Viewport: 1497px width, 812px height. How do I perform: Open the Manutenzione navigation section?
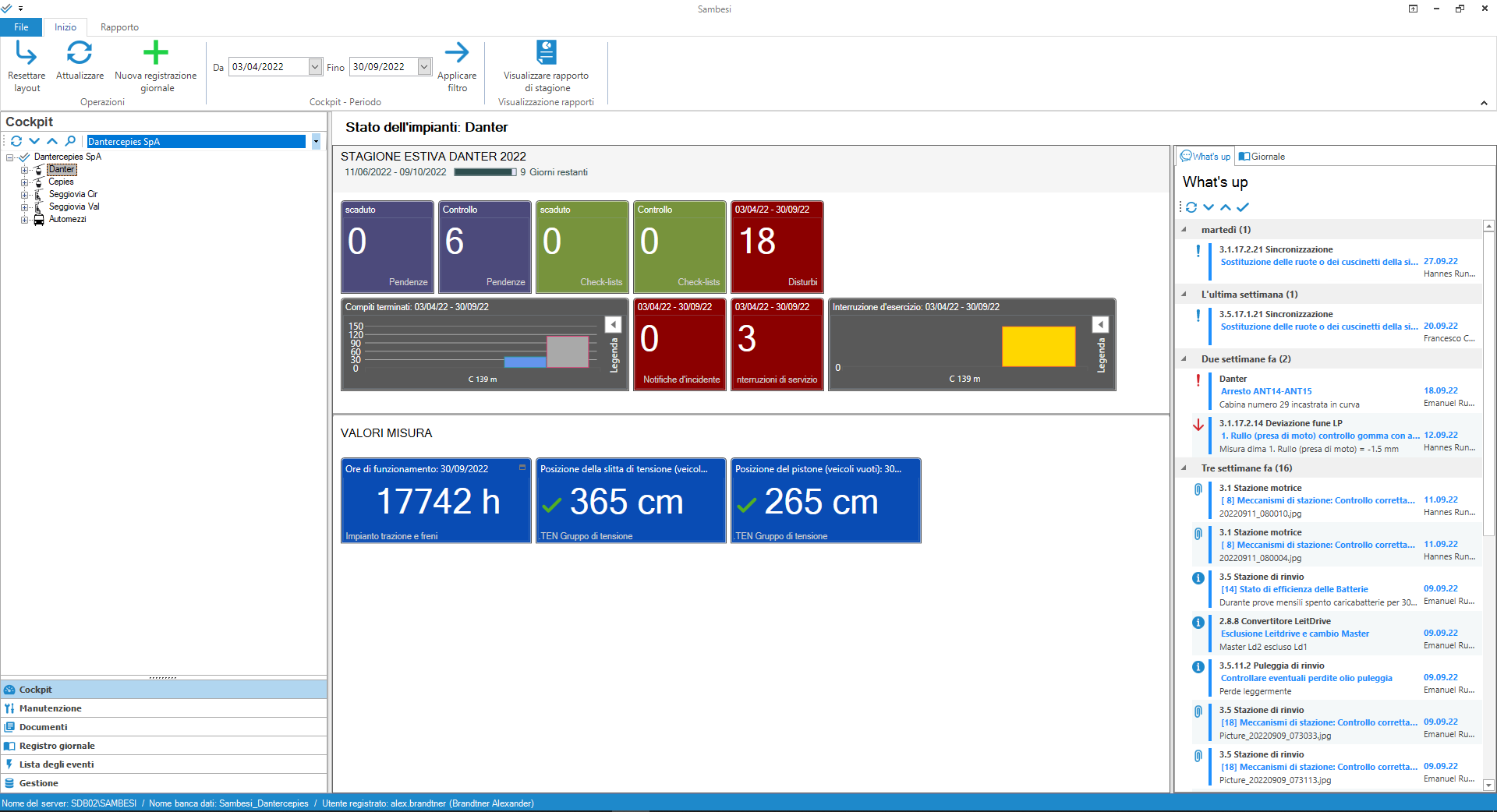pyautogui.click(x=164, y=708)
